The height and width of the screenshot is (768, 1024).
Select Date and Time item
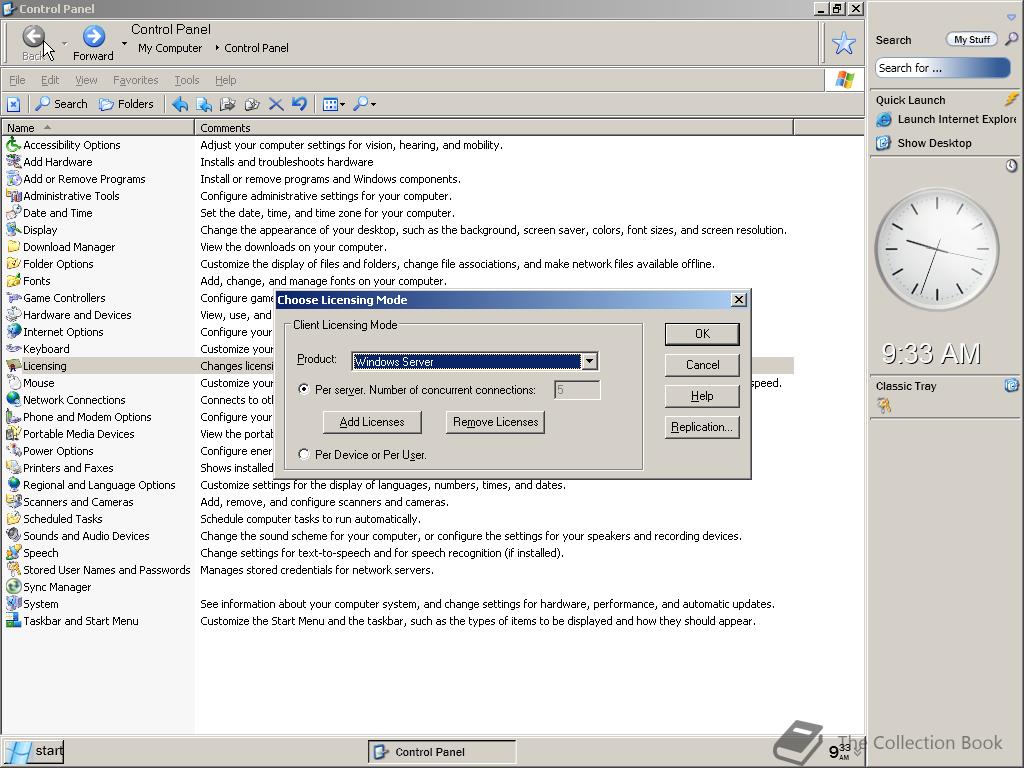57,213
